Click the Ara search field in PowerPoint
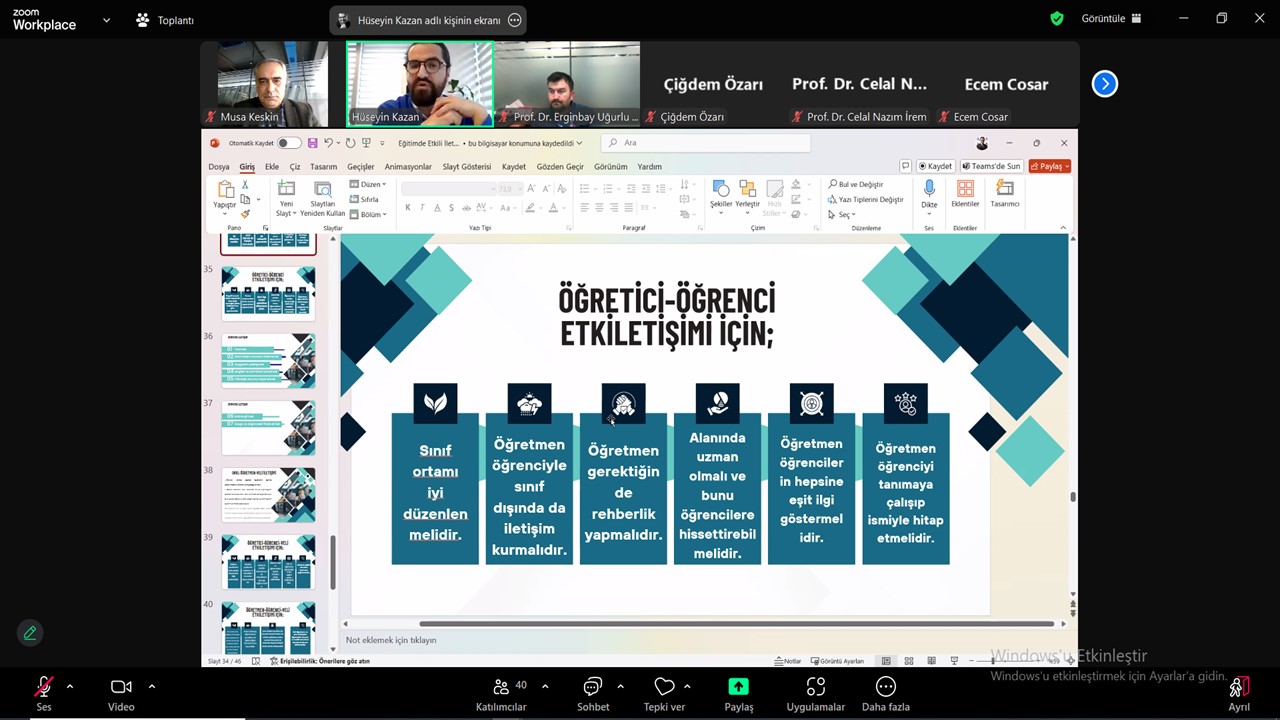 coord(704,143)
